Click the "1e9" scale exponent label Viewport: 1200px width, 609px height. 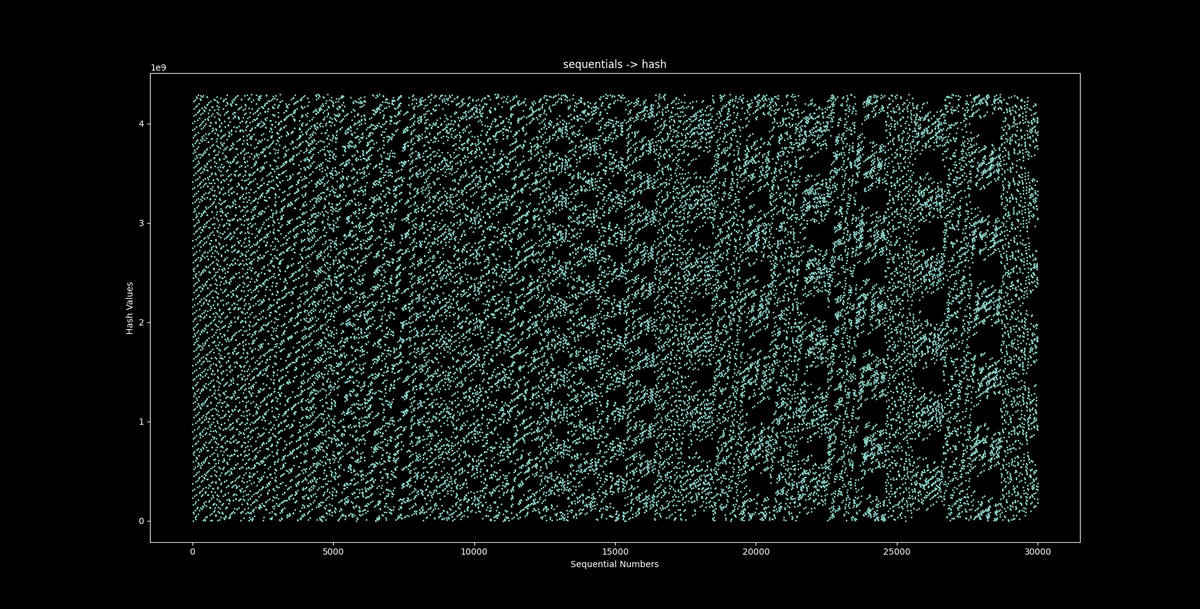[x=158, y=68]
